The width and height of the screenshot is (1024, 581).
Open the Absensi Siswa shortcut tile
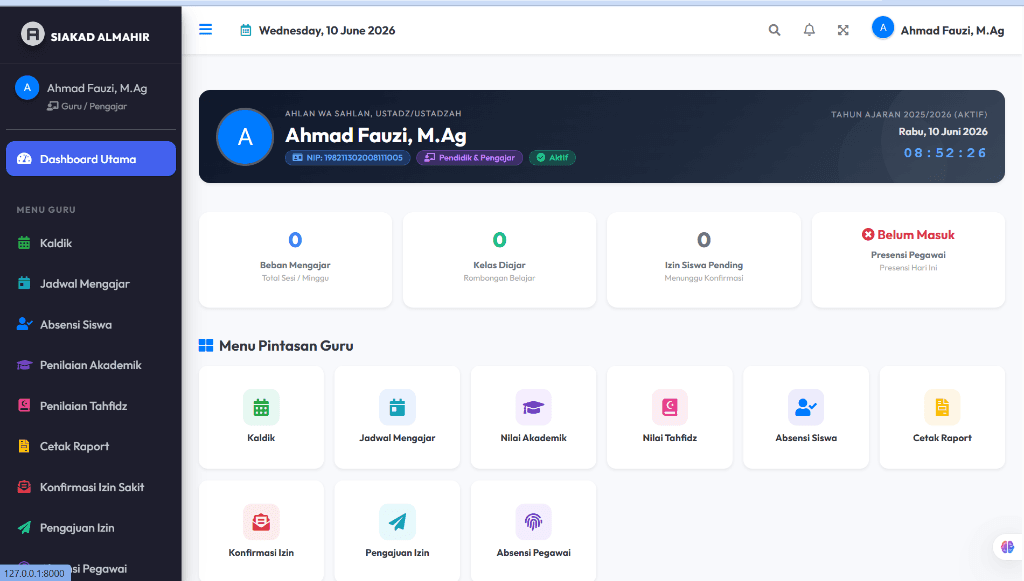coord(806,417)
